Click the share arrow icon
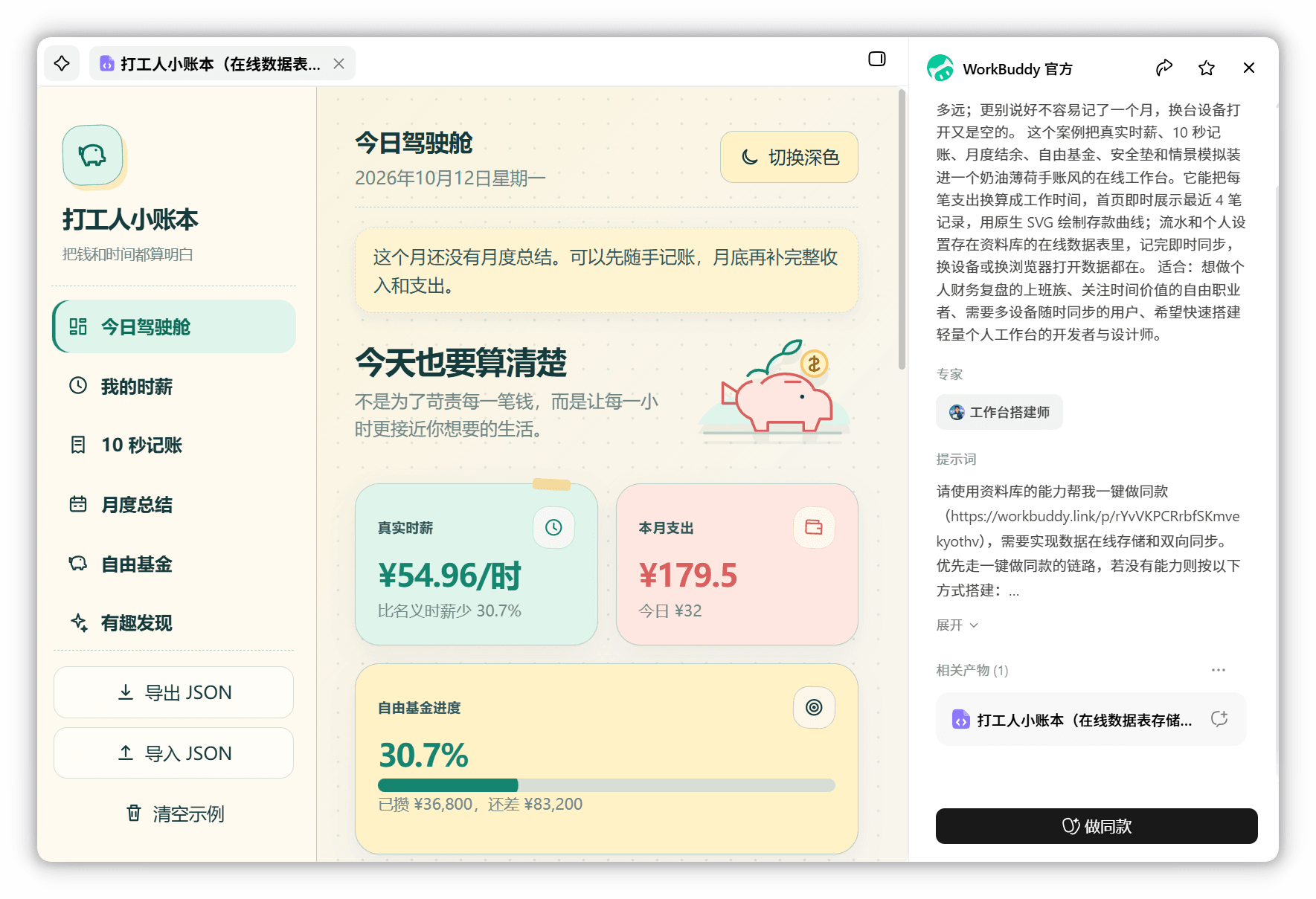The image size is (1316, 899). tap(1164, 68)
